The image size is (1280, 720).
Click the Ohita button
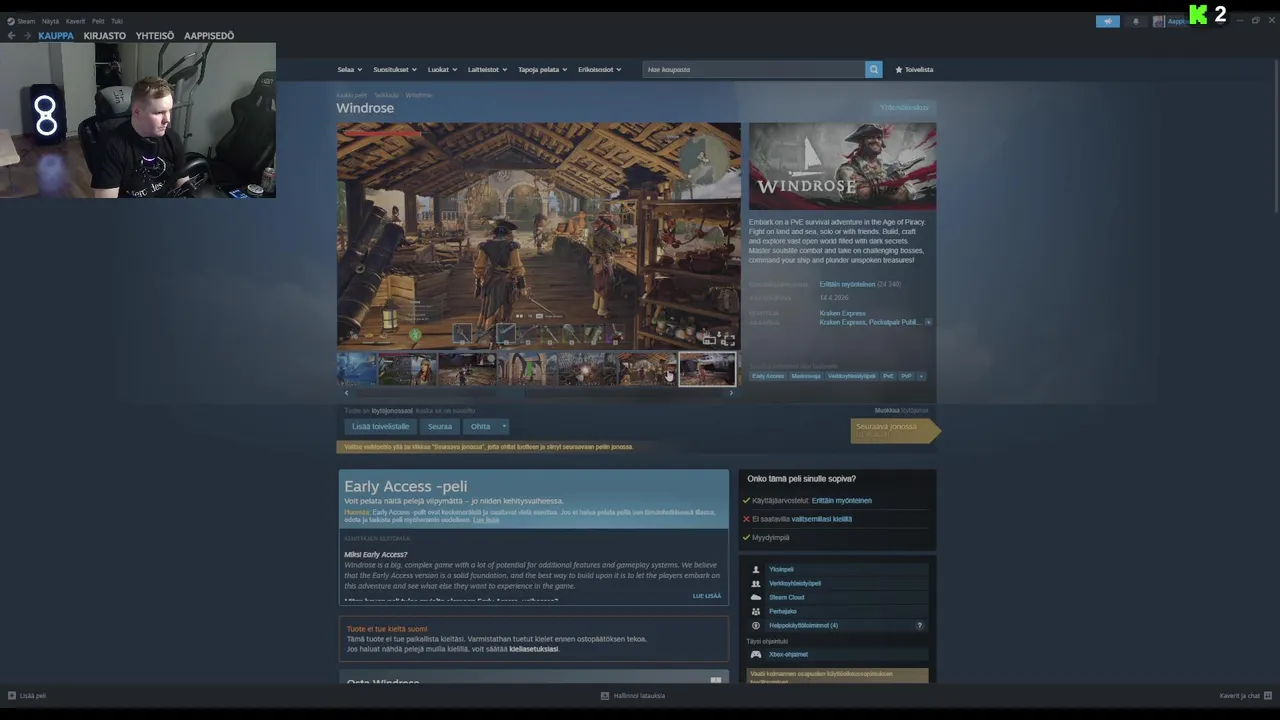pyautogui.click(x=481, y=427)
